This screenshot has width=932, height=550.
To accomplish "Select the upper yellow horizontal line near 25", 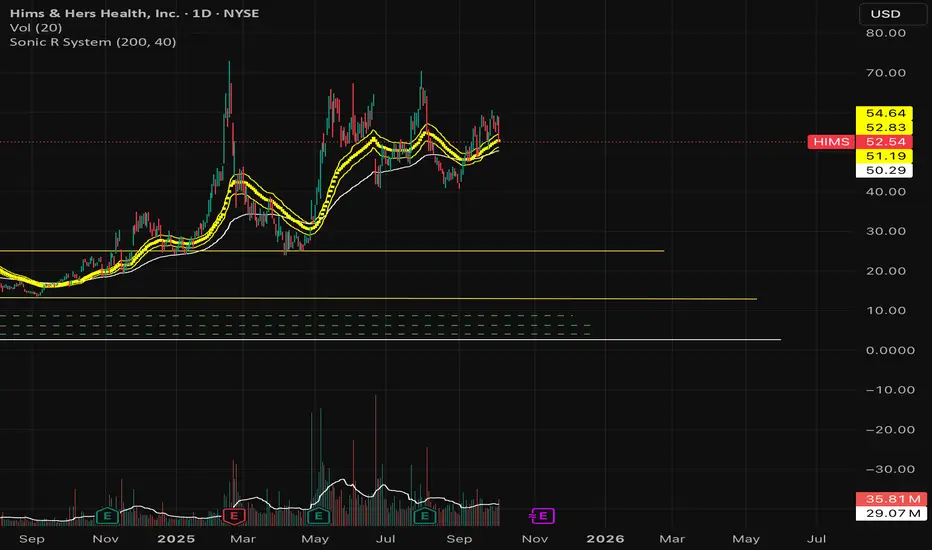I will coord(332,251).
